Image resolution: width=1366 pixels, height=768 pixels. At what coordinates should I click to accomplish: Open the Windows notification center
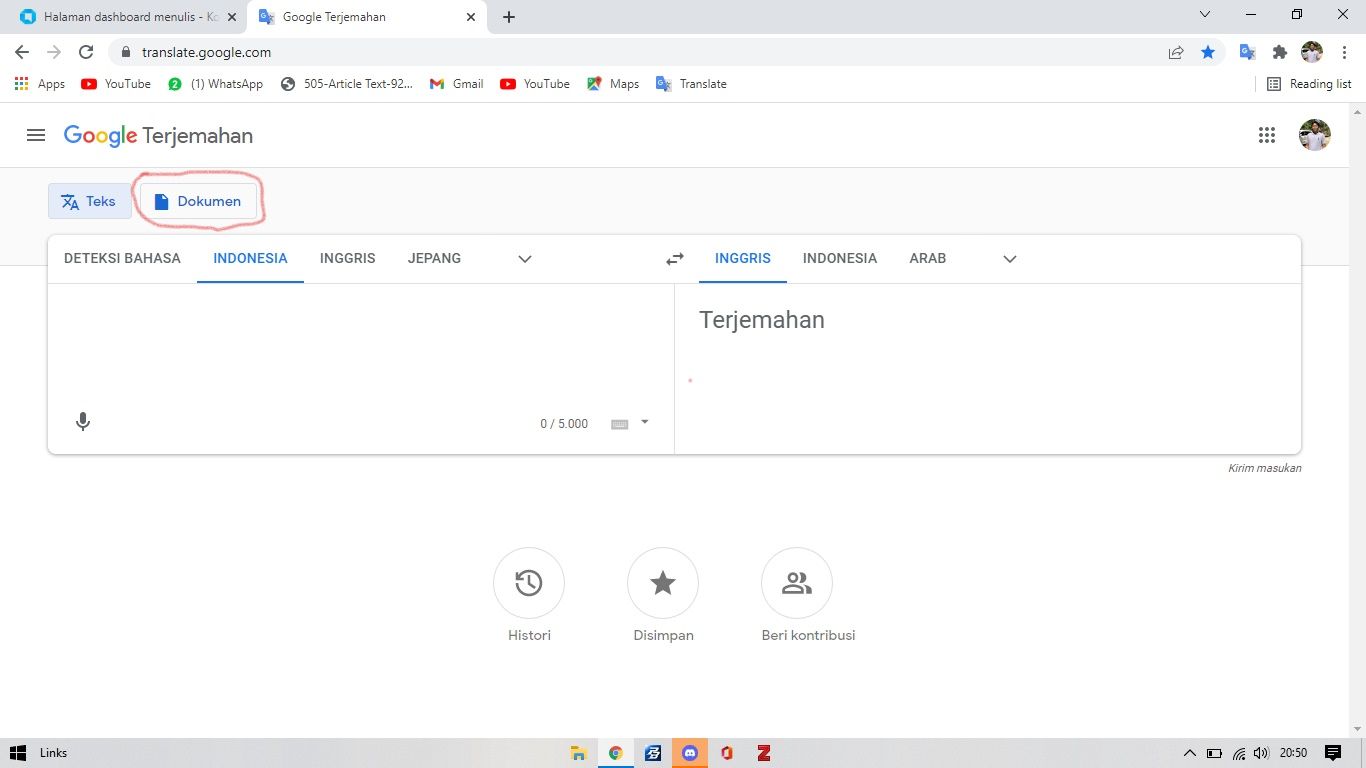coord(1333,753)
